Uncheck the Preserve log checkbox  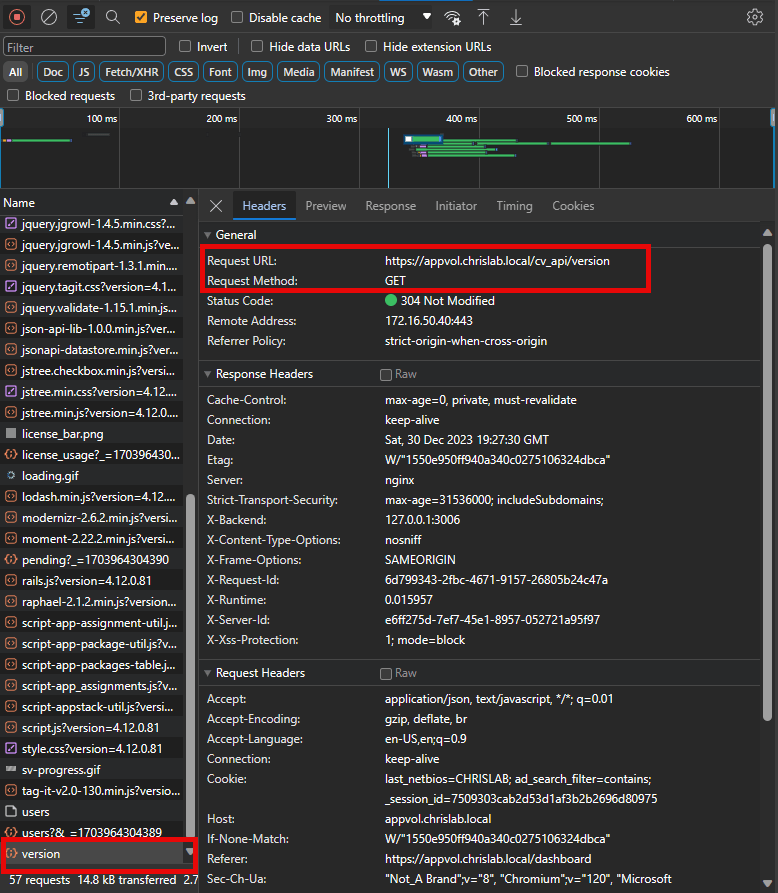[x=141, y=18]
